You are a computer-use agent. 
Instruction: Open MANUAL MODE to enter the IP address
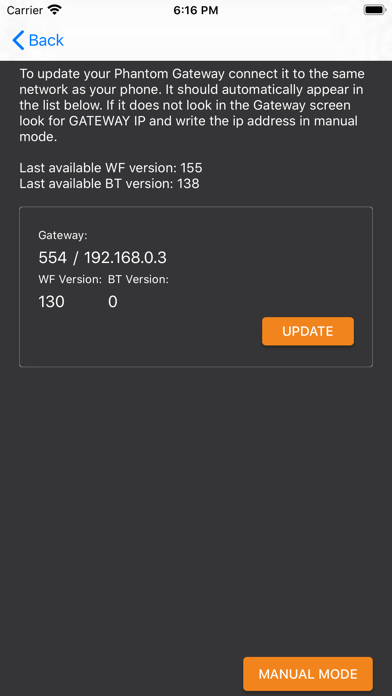click(x=308, y=674)
